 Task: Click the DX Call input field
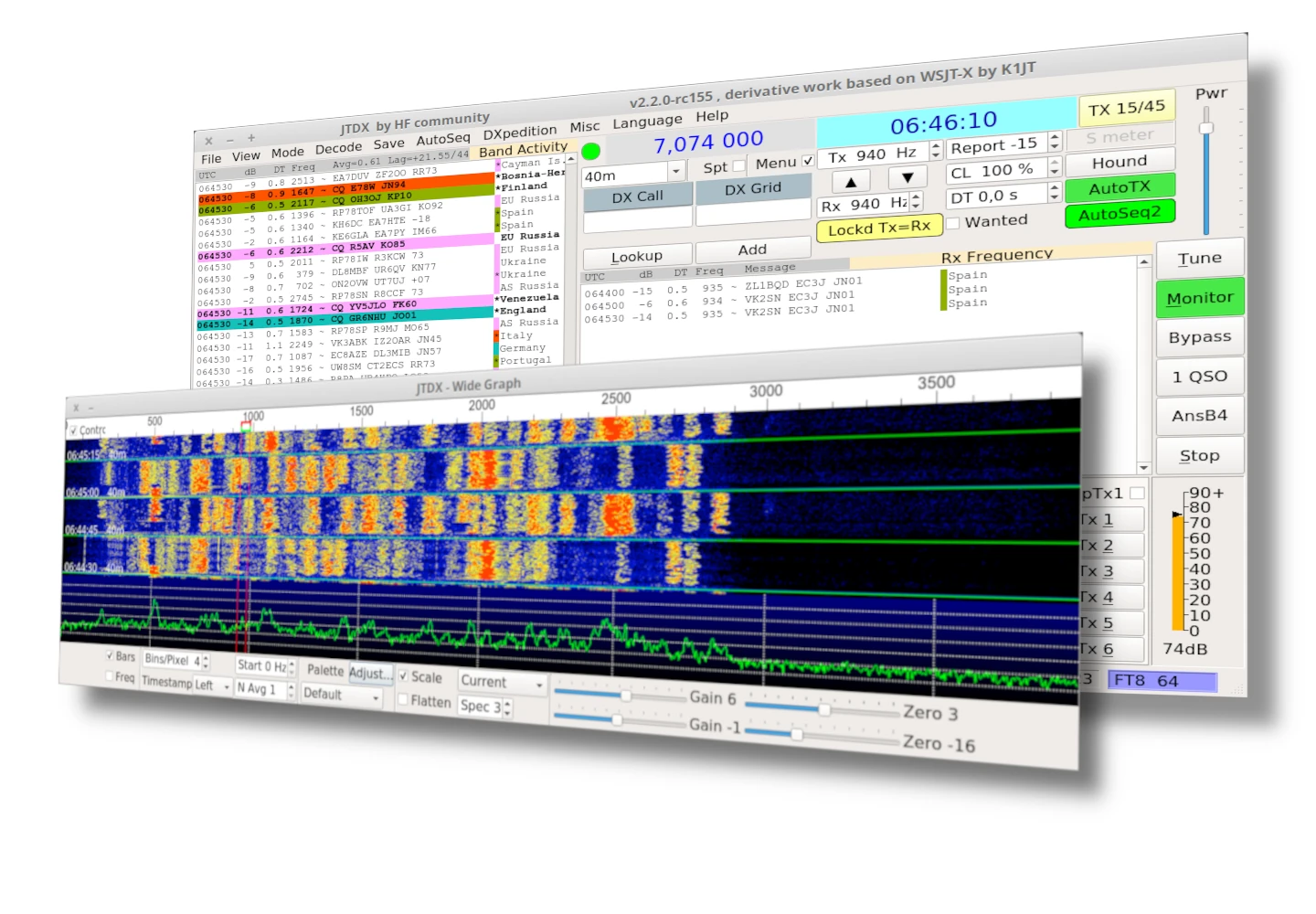[x=637, y=220]
